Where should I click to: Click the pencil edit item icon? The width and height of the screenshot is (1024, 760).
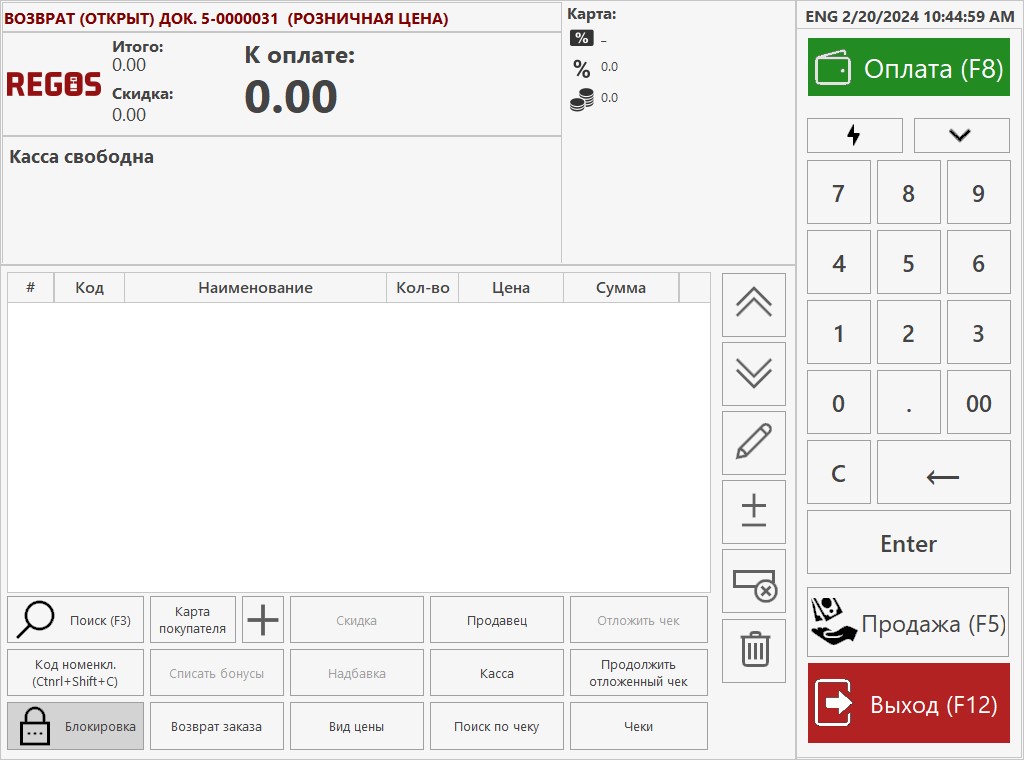tap(753, 443)
